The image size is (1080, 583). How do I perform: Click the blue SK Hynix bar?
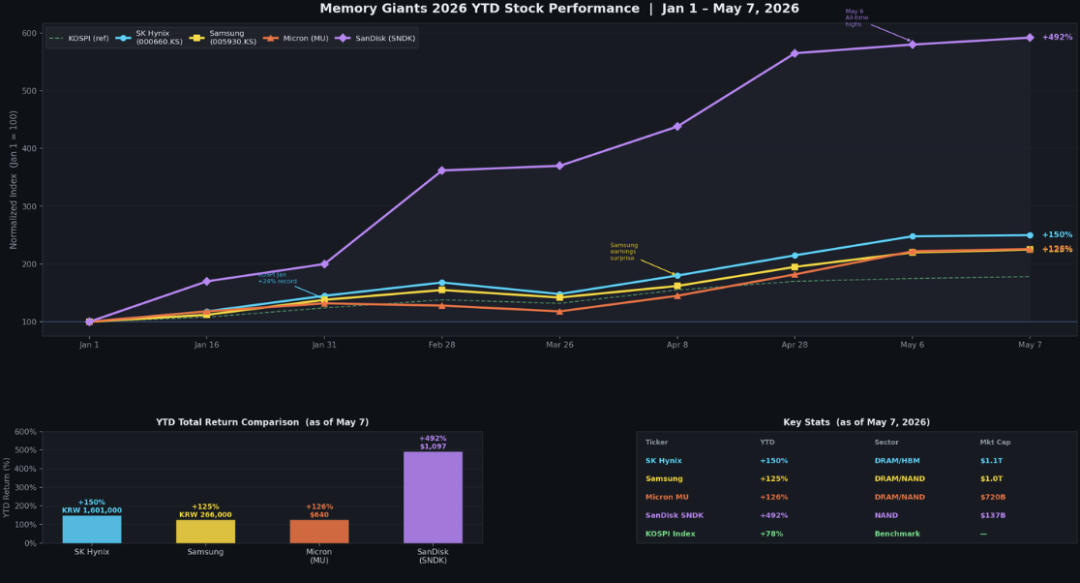[x=92, y=529]
